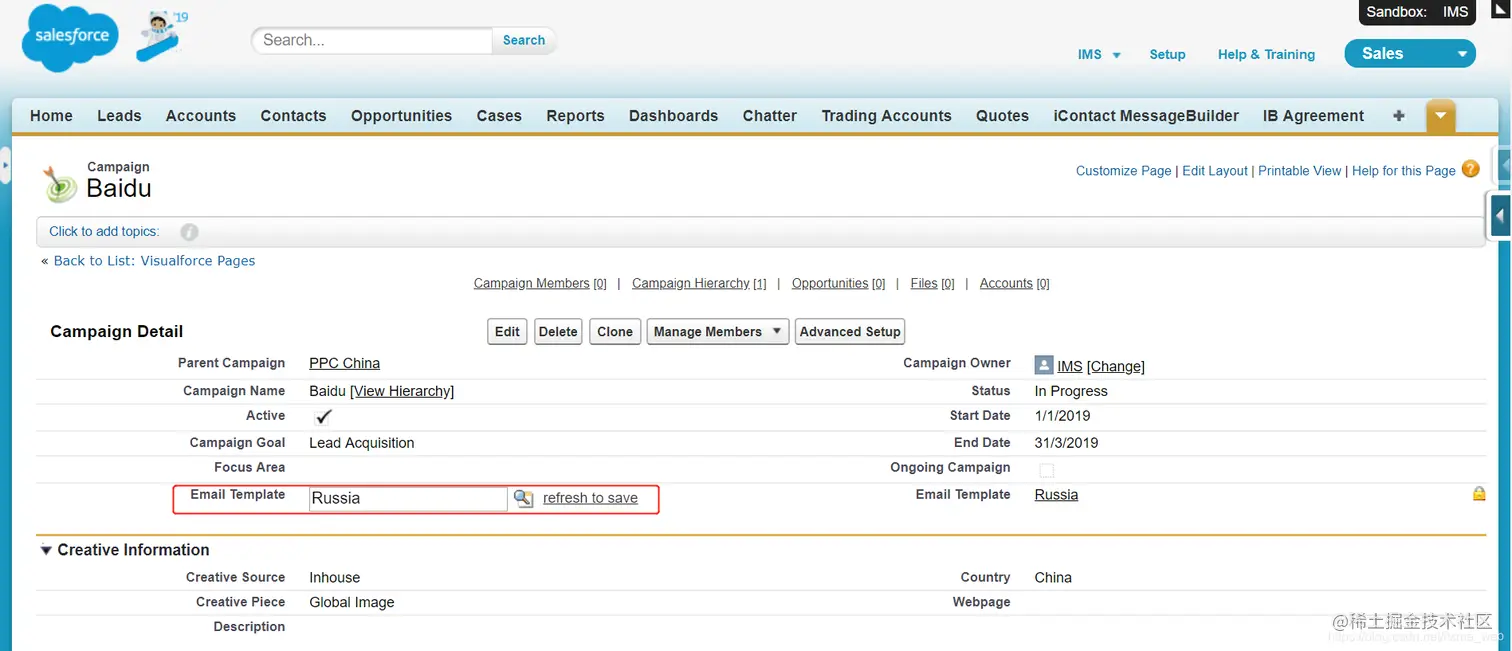
Task: Open the sidebar handle on left edge
Action: (5, 165)
